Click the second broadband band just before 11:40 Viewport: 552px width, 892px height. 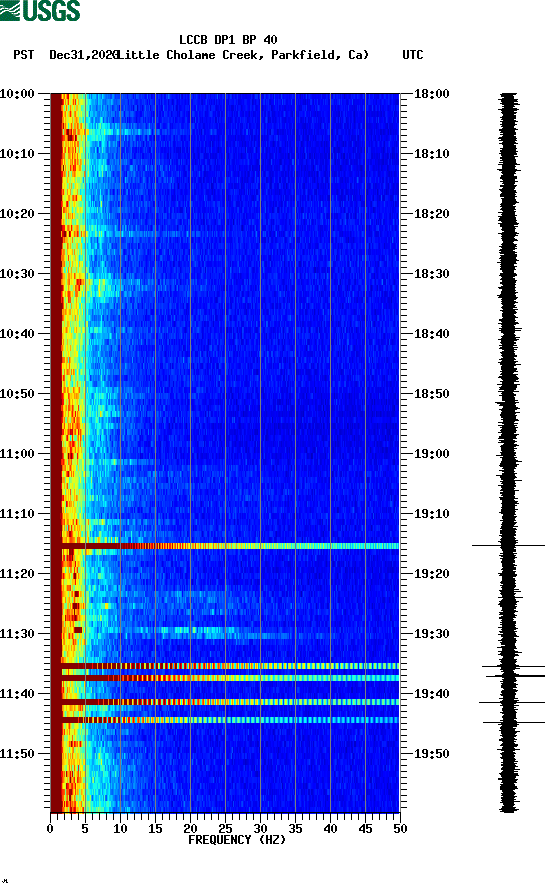coord(225,678)
